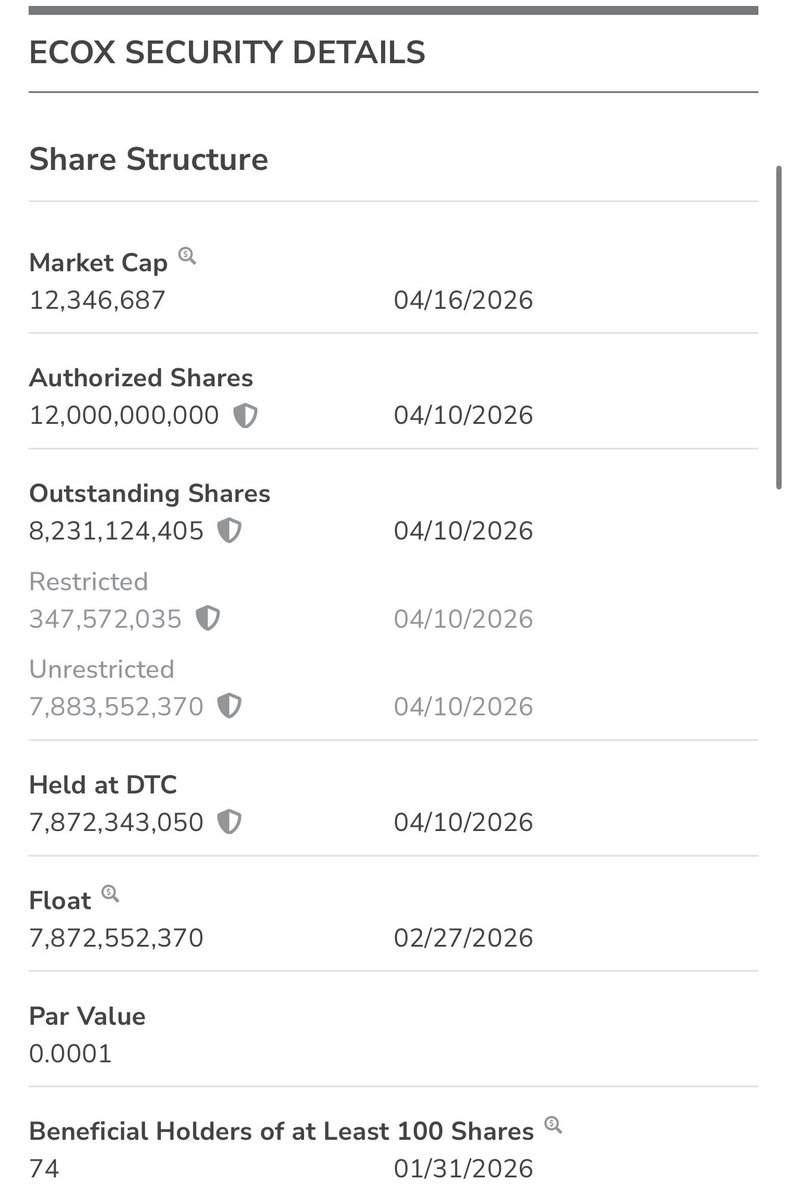Click the shield icon beside Held at DTC value
The image size is (787, 1200).
(230, 823)
